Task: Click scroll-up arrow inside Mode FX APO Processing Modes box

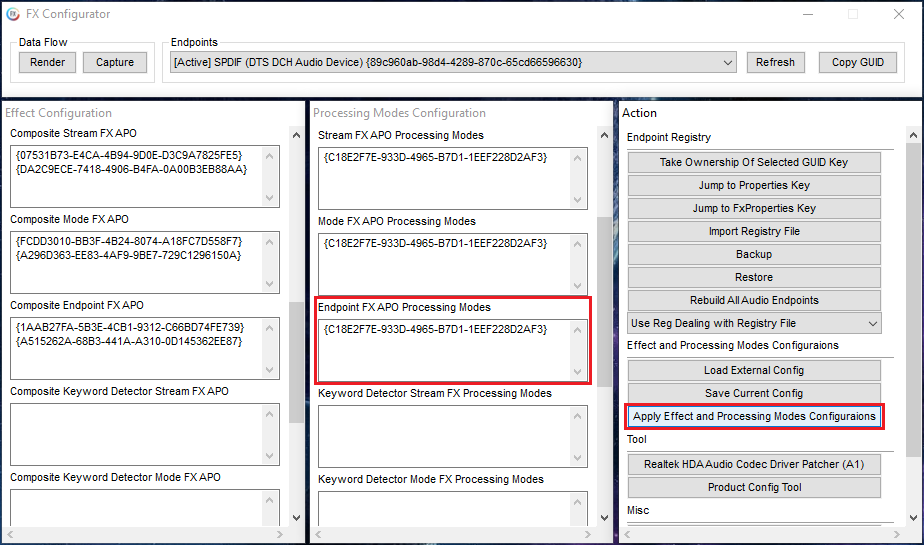Action: click(578, 243)
